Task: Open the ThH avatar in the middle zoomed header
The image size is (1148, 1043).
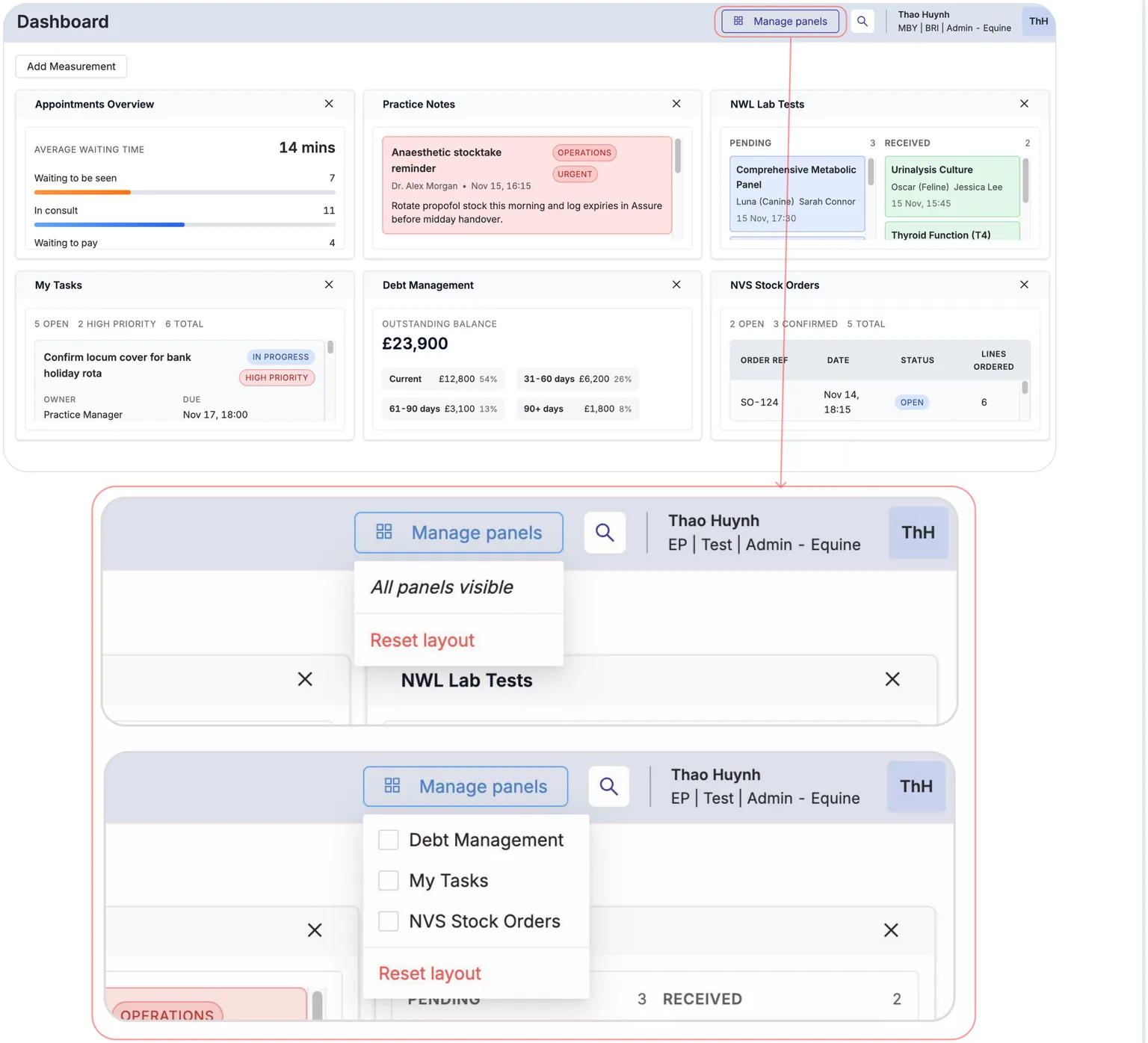Action: point(918,533)
